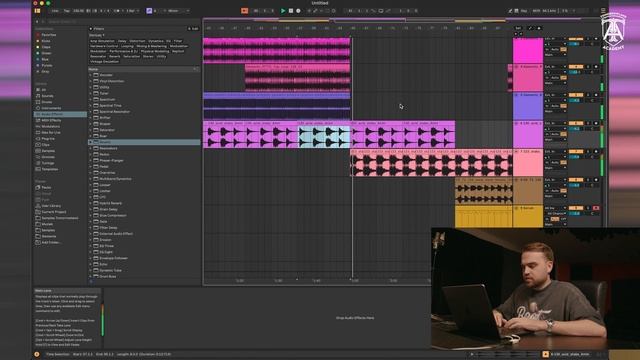
Task: Open track 7 All Ins input dropdown
Action: click(555, 208)
